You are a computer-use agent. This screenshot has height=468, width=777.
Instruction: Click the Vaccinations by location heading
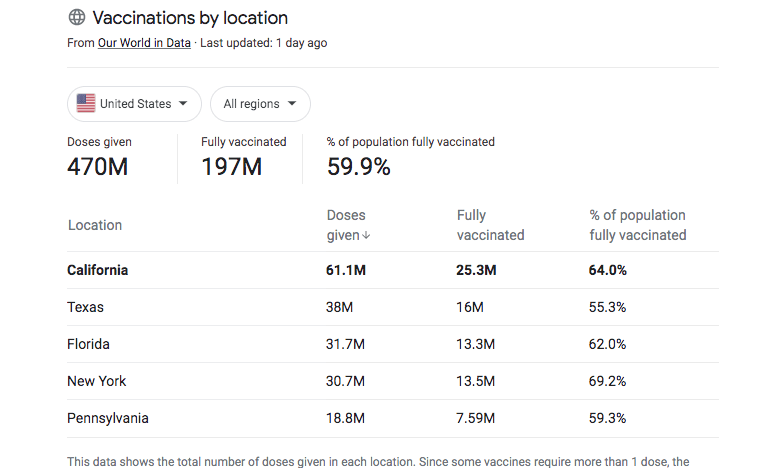coord(190,18)
